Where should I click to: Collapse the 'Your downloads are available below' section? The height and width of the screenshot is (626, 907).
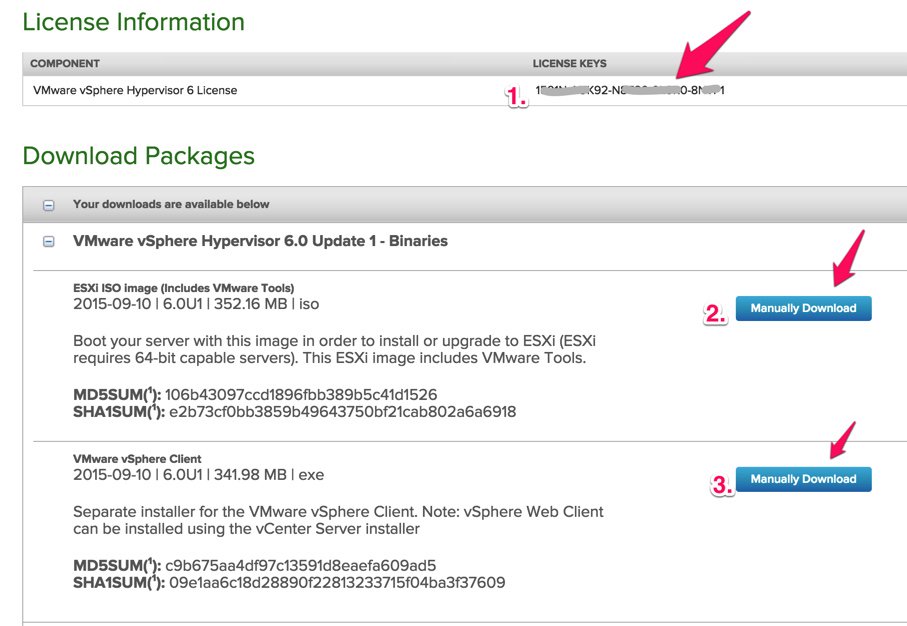pyautogui.click(x=49, y=205)
